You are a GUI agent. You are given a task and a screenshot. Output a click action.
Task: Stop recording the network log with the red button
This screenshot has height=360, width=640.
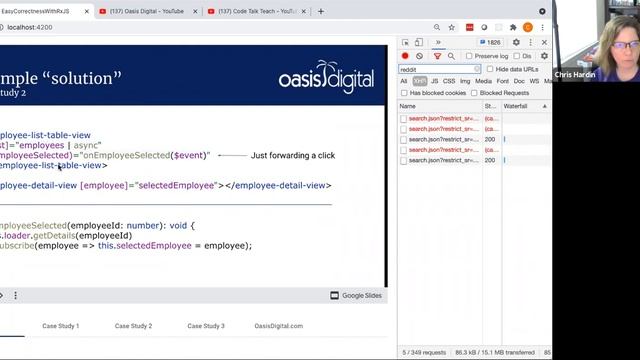405,56
